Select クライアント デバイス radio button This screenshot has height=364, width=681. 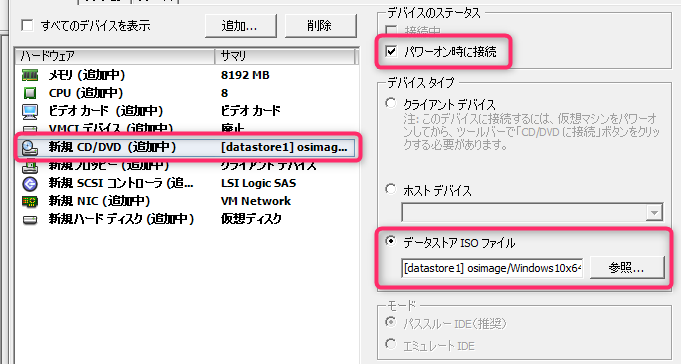pos(391,103)
